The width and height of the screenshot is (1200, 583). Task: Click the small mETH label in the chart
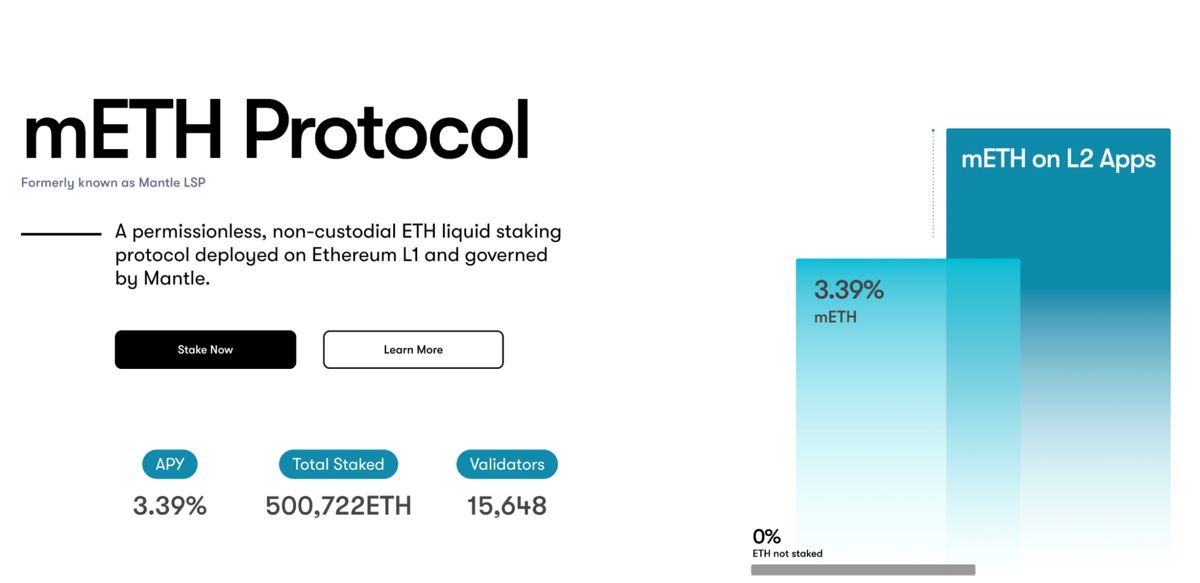click(835, 318)
